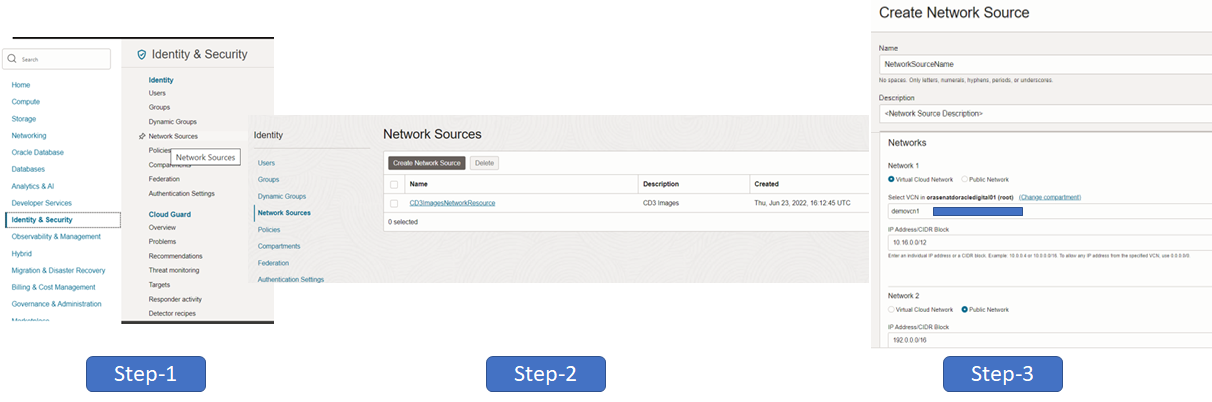
Task: Open Networking in the navigation menu
Action: pos(29,135)
